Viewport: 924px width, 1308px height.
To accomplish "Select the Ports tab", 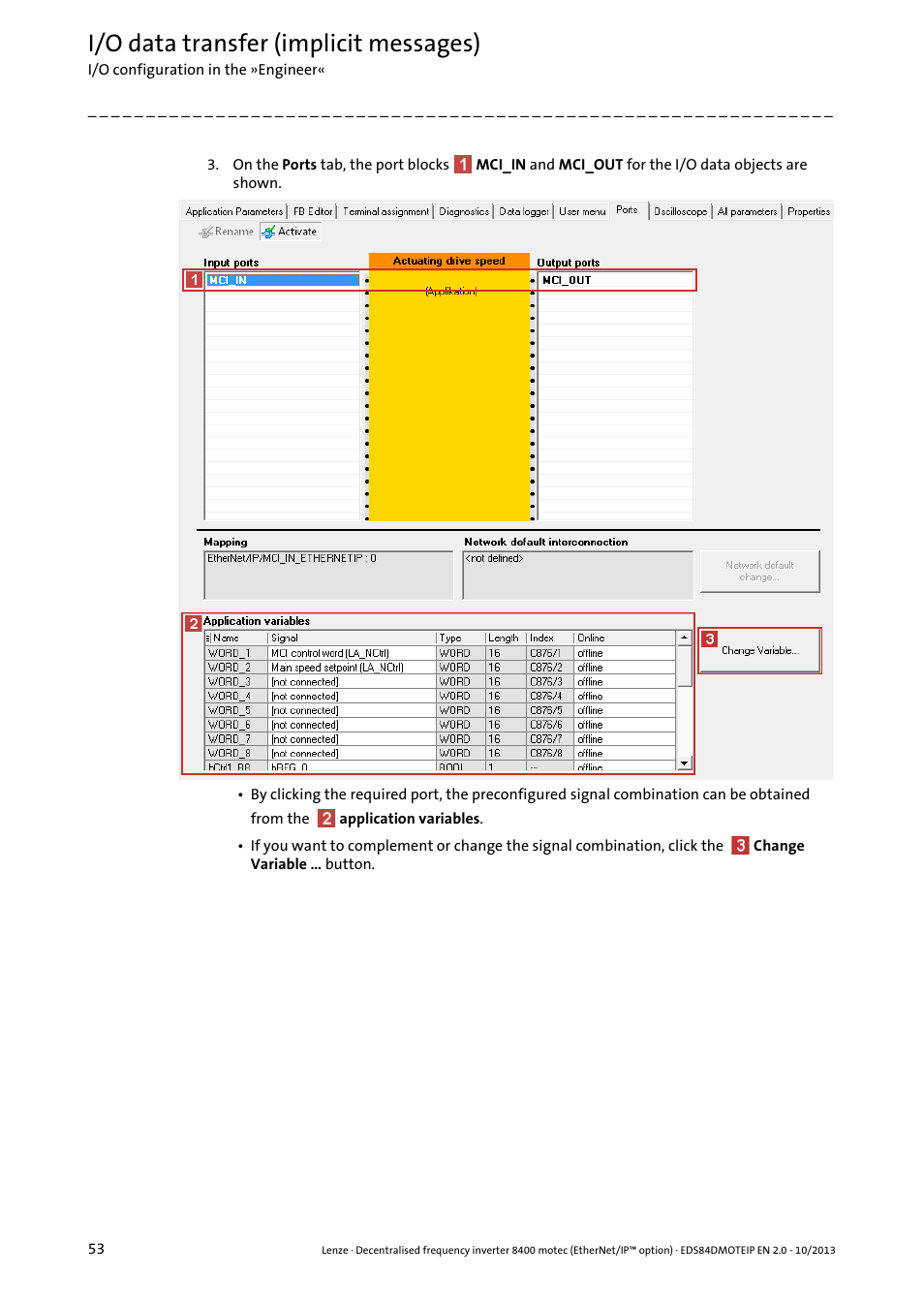I will tap(627, 210).
